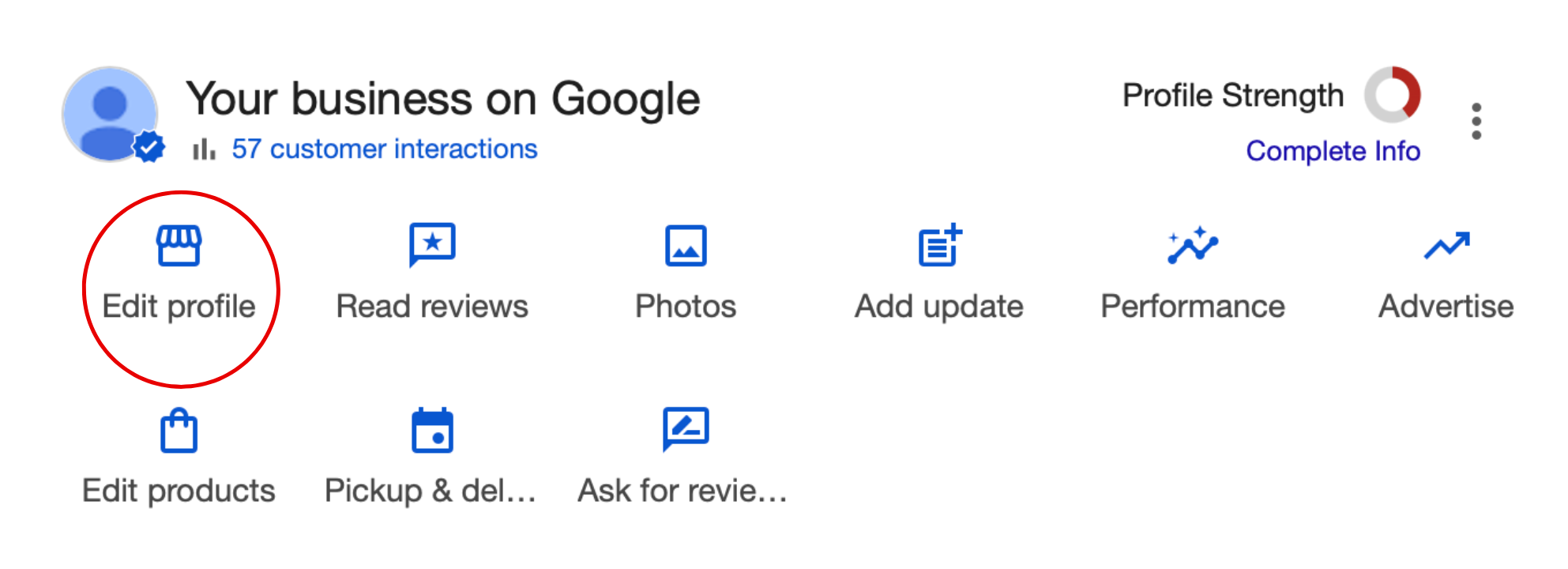
Task: Open the Performance sparkle chart icon
Action: click(x=1193, y=245)
